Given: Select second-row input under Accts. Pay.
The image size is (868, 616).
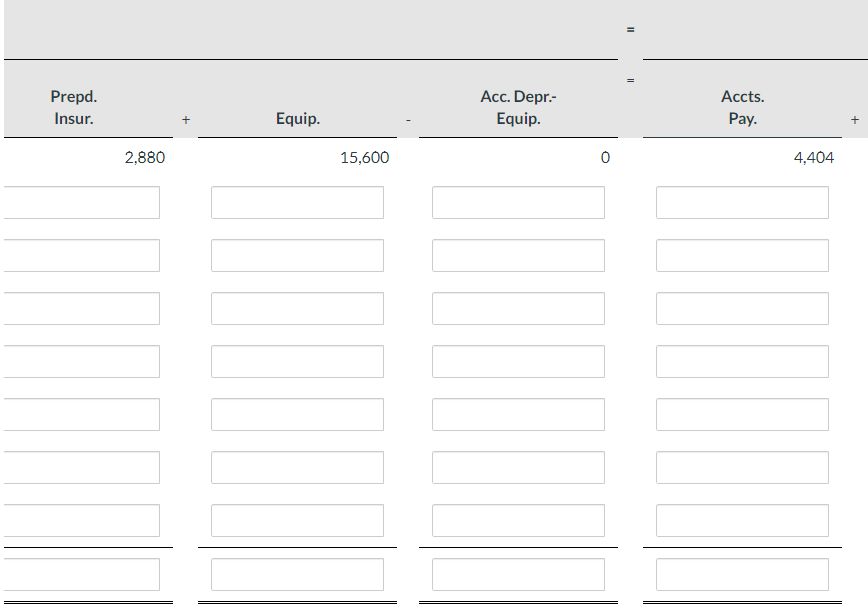Looking at the screenshot, I should pos(742,256).
